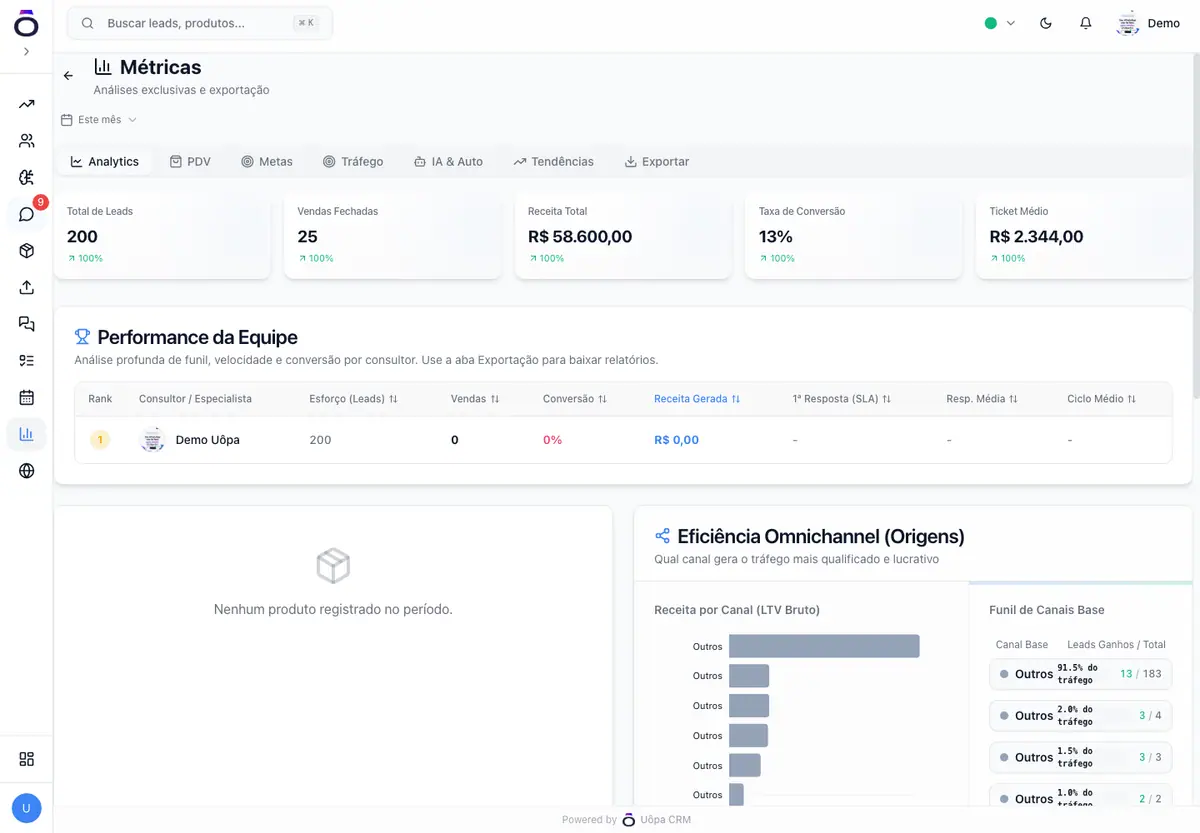
Task: Click the trophy icon beside Performance da Equipe
Action: click(x=83, y=337)
